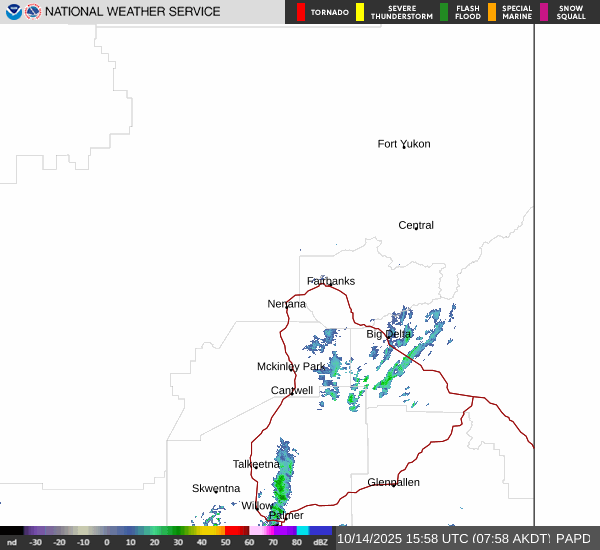Click the magenta Snow Squall legend square

click(544, 12)
